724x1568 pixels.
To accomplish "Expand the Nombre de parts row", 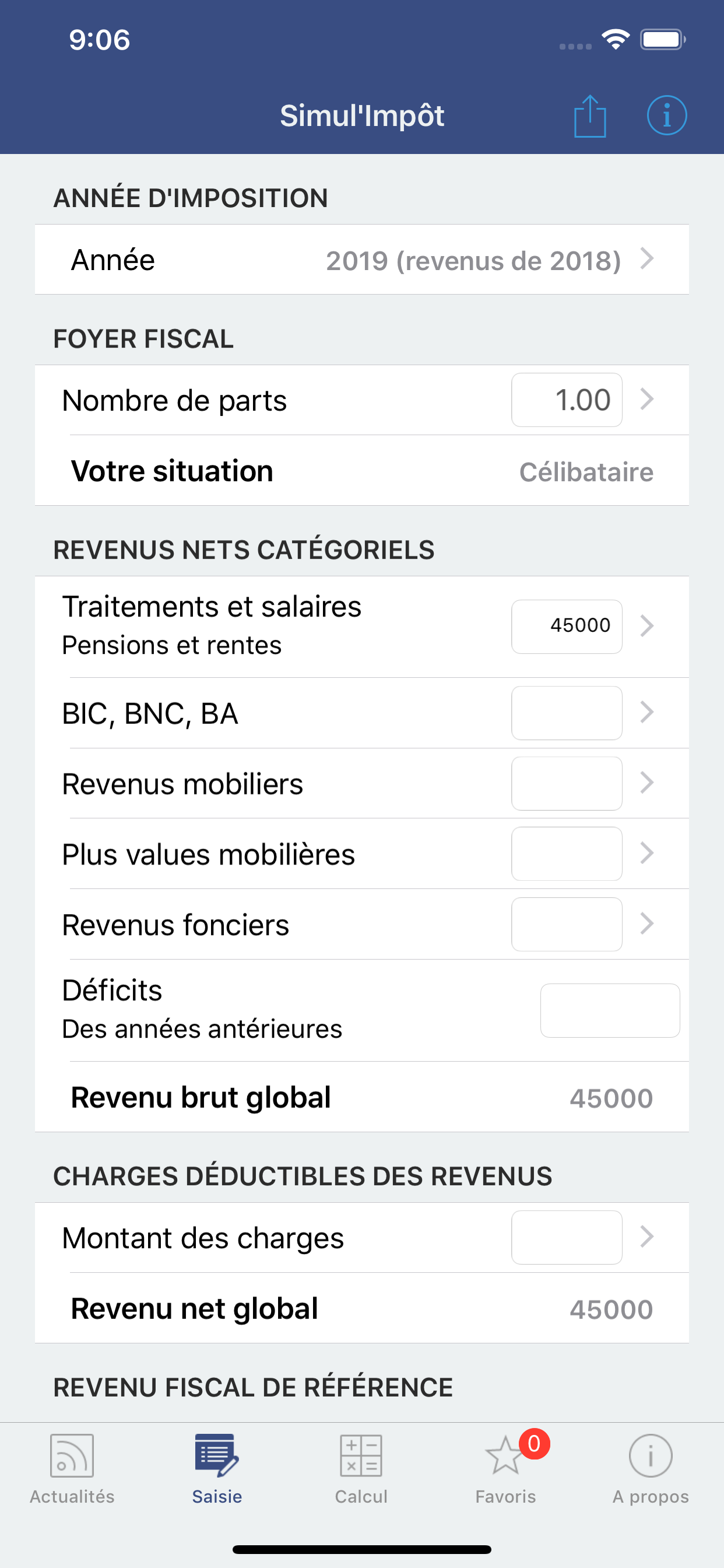I will [647, 400].
